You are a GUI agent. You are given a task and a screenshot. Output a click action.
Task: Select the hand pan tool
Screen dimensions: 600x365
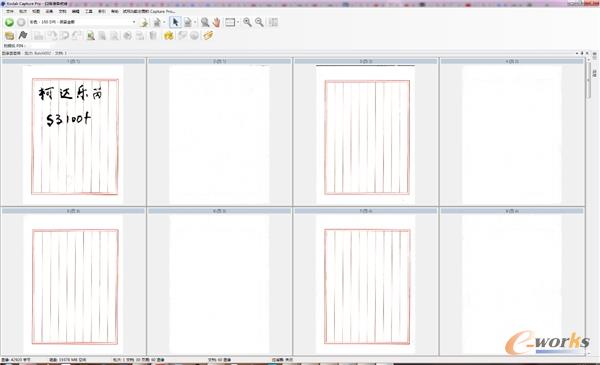pos(217,22)
